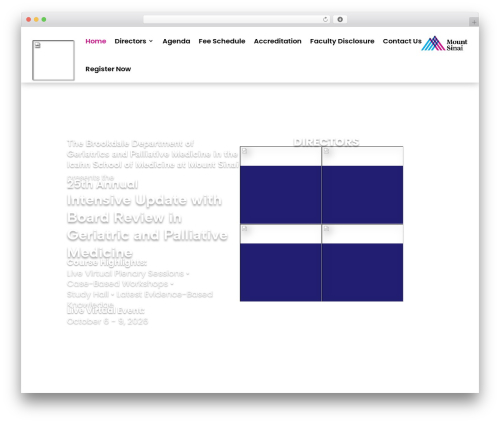Click the 'Live Virtual Plenary Sessions' text
Viewport: 500px width, 423px height.
coord(125,274)
